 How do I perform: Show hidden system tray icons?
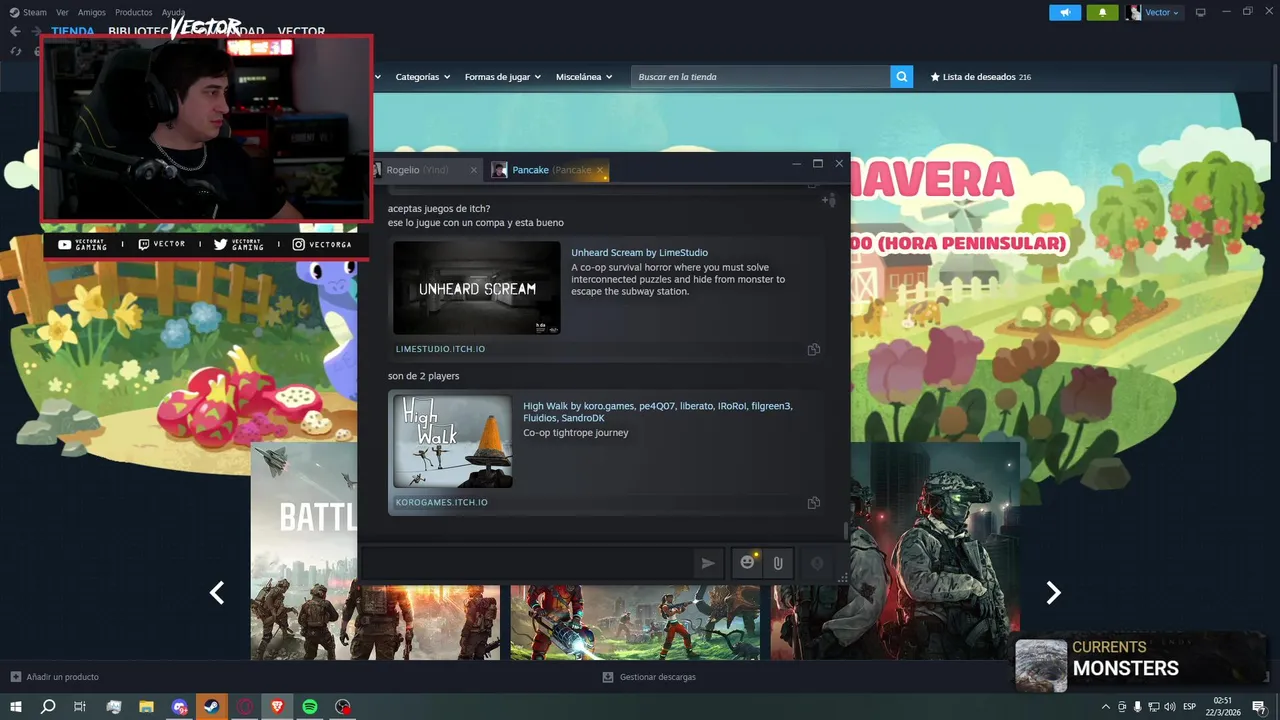pos(1105,707)
